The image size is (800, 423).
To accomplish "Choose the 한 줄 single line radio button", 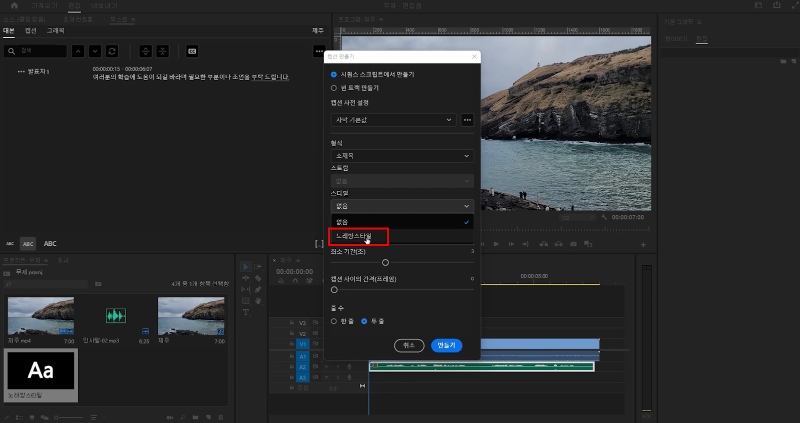I will 334,321.
